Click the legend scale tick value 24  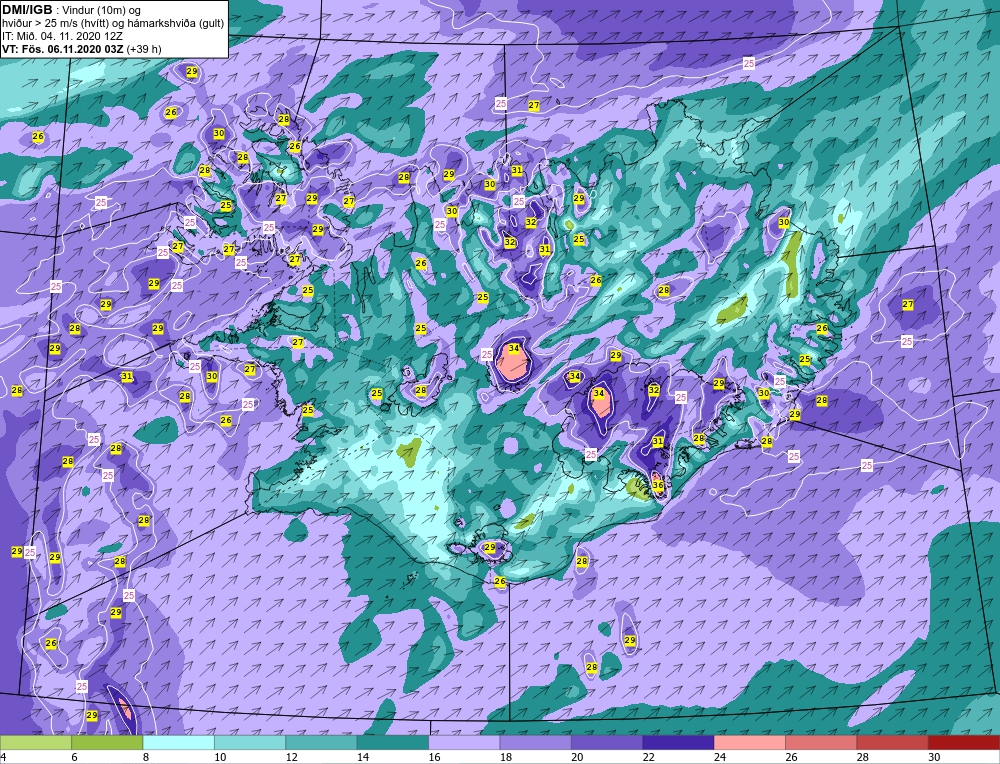pos(720,757)
